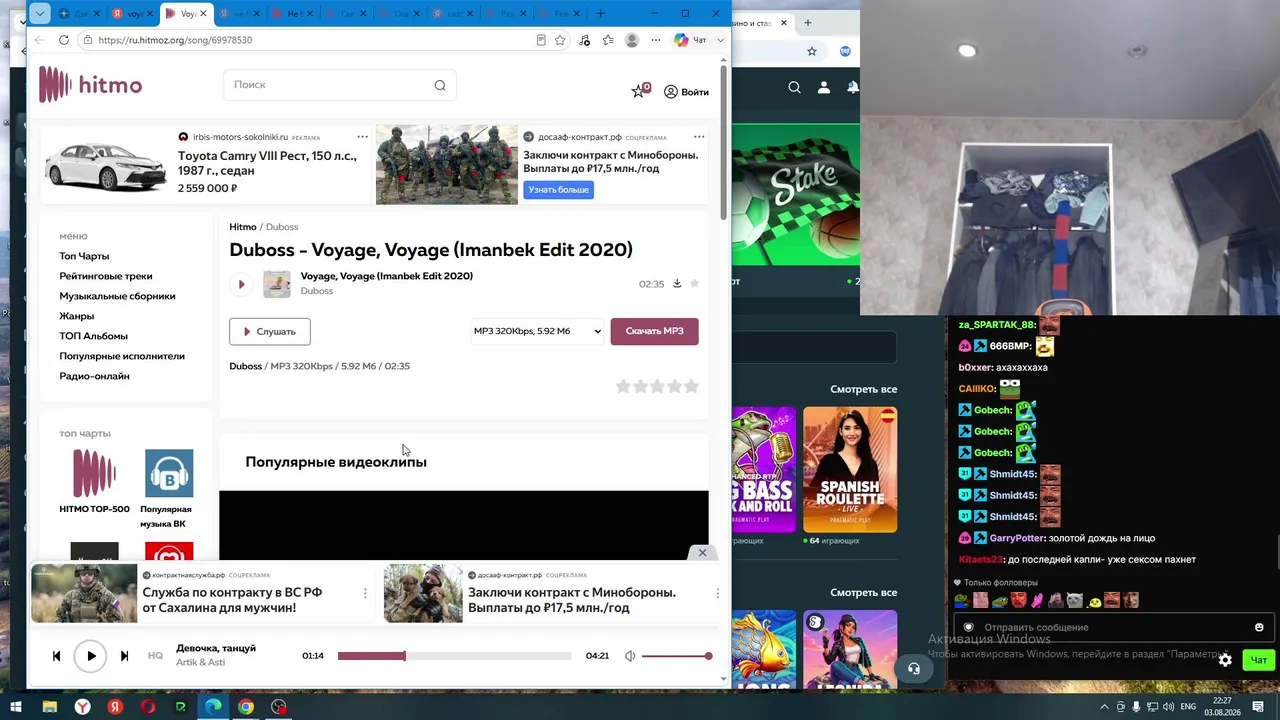Switch to the Yandex 'voy' tab
Screen dimensions: 1280x720
130,14
